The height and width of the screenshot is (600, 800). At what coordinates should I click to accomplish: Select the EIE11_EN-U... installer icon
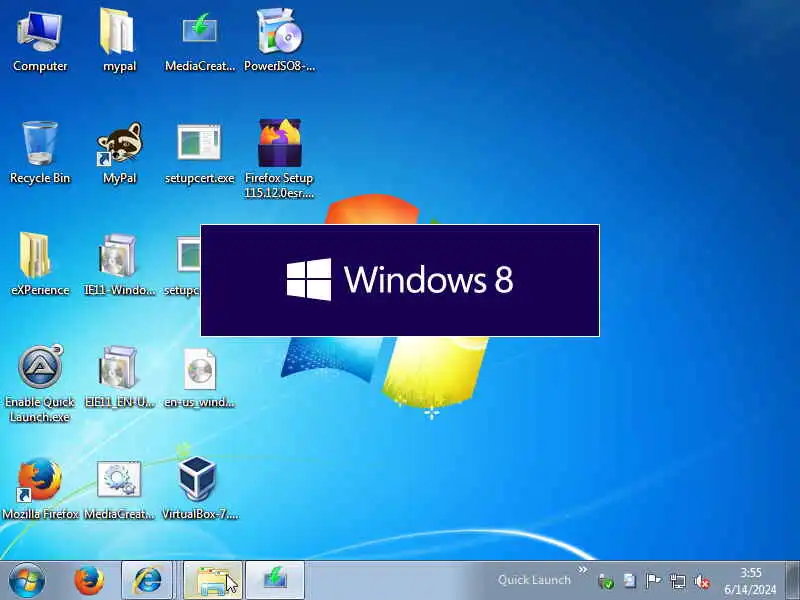pos(119,376)
